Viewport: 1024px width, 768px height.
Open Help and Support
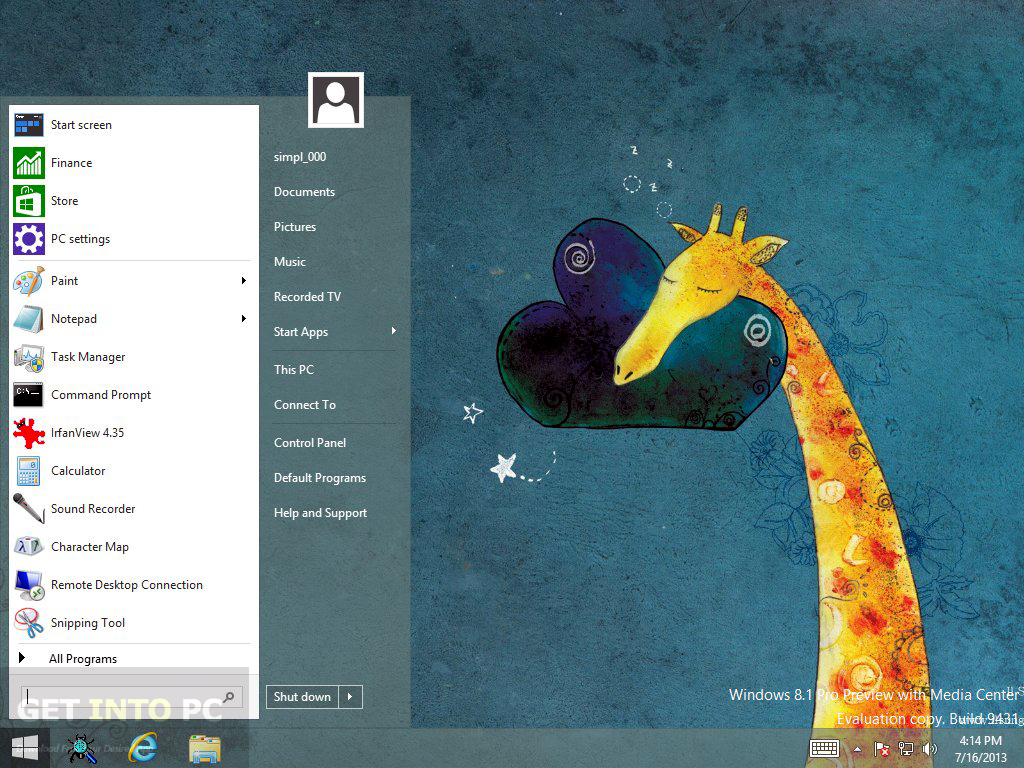(x=320, y=513)
